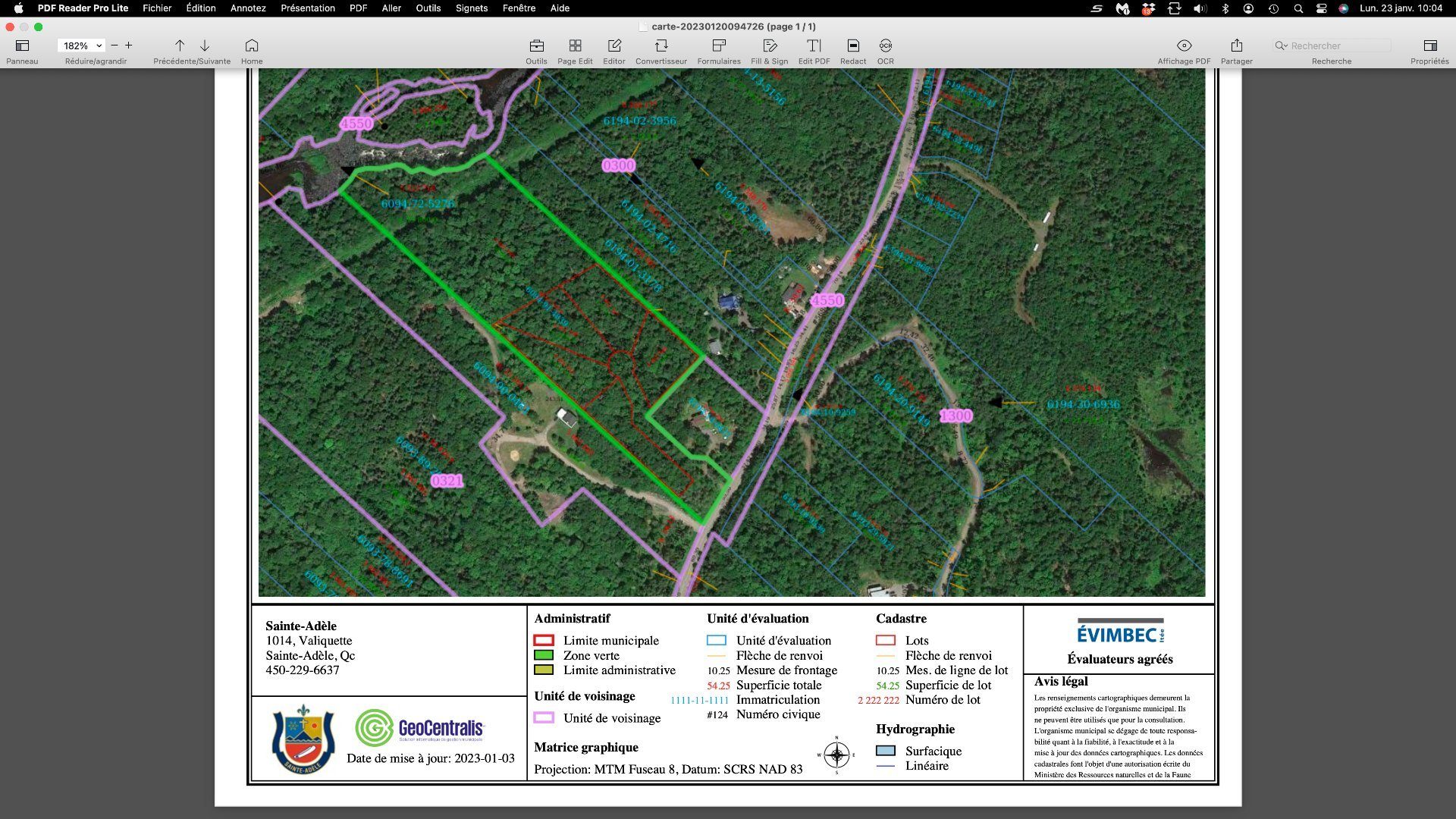Open the Affichage PDF view options

pos(1184,45)
